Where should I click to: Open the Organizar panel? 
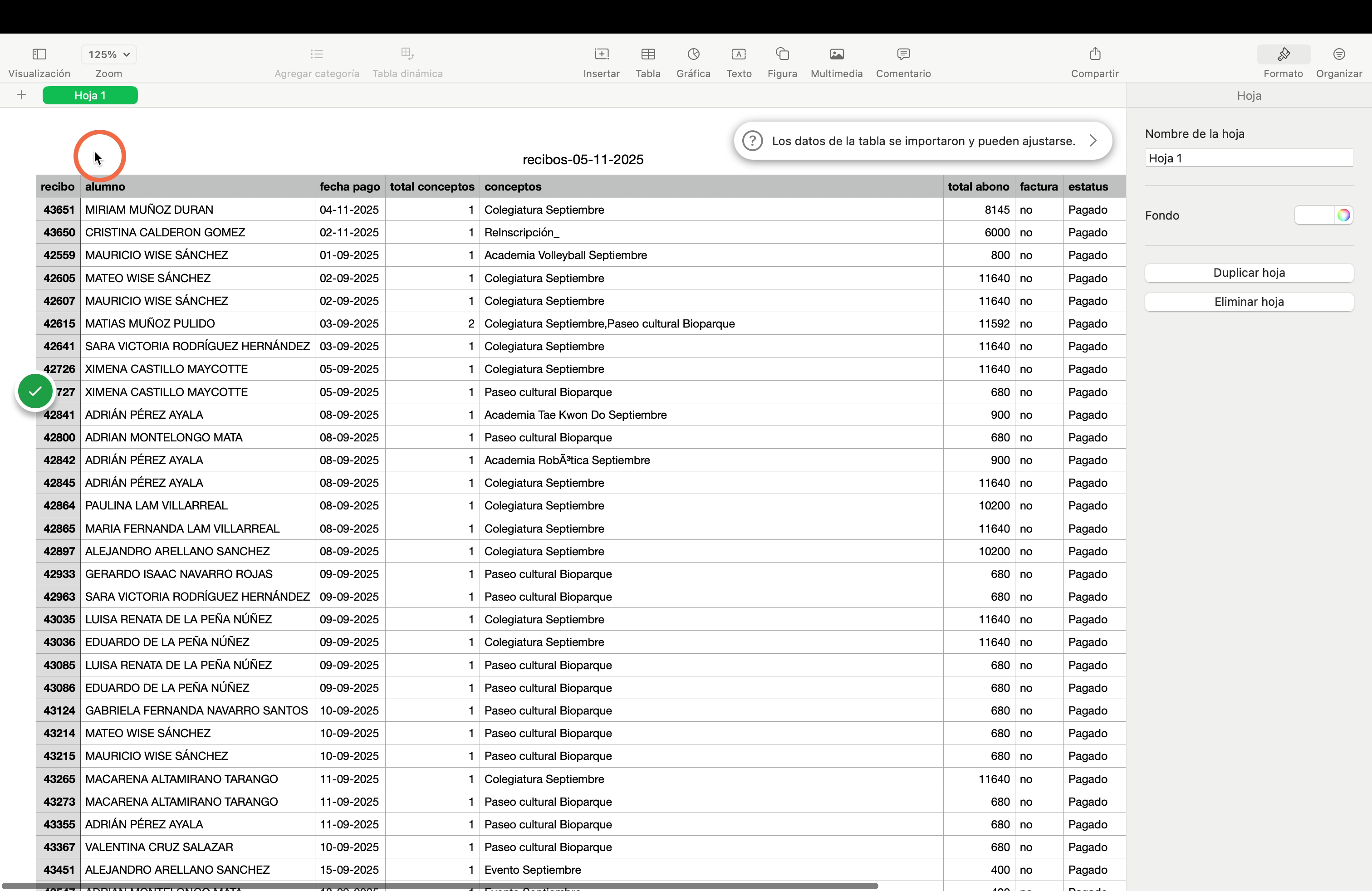[x=1339, y=54]
